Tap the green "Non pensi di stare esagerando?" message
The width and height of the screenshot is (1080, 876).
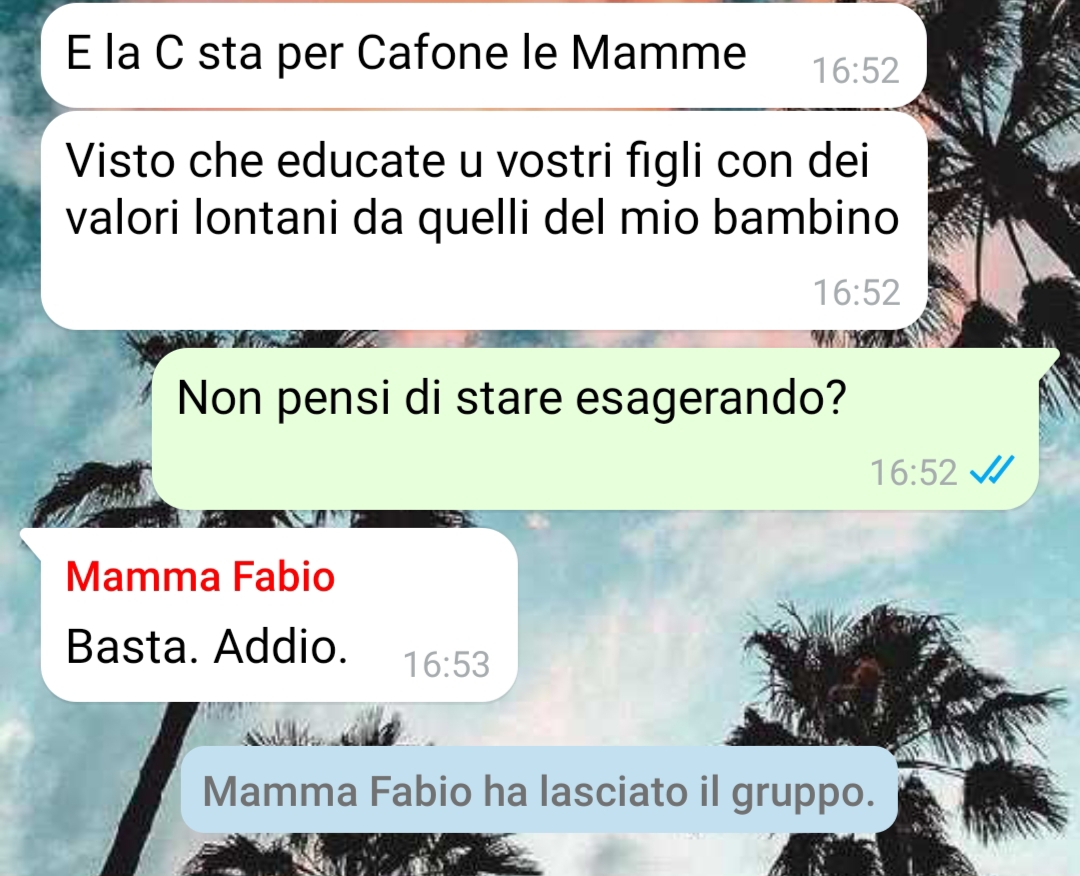tap(595, 429)
